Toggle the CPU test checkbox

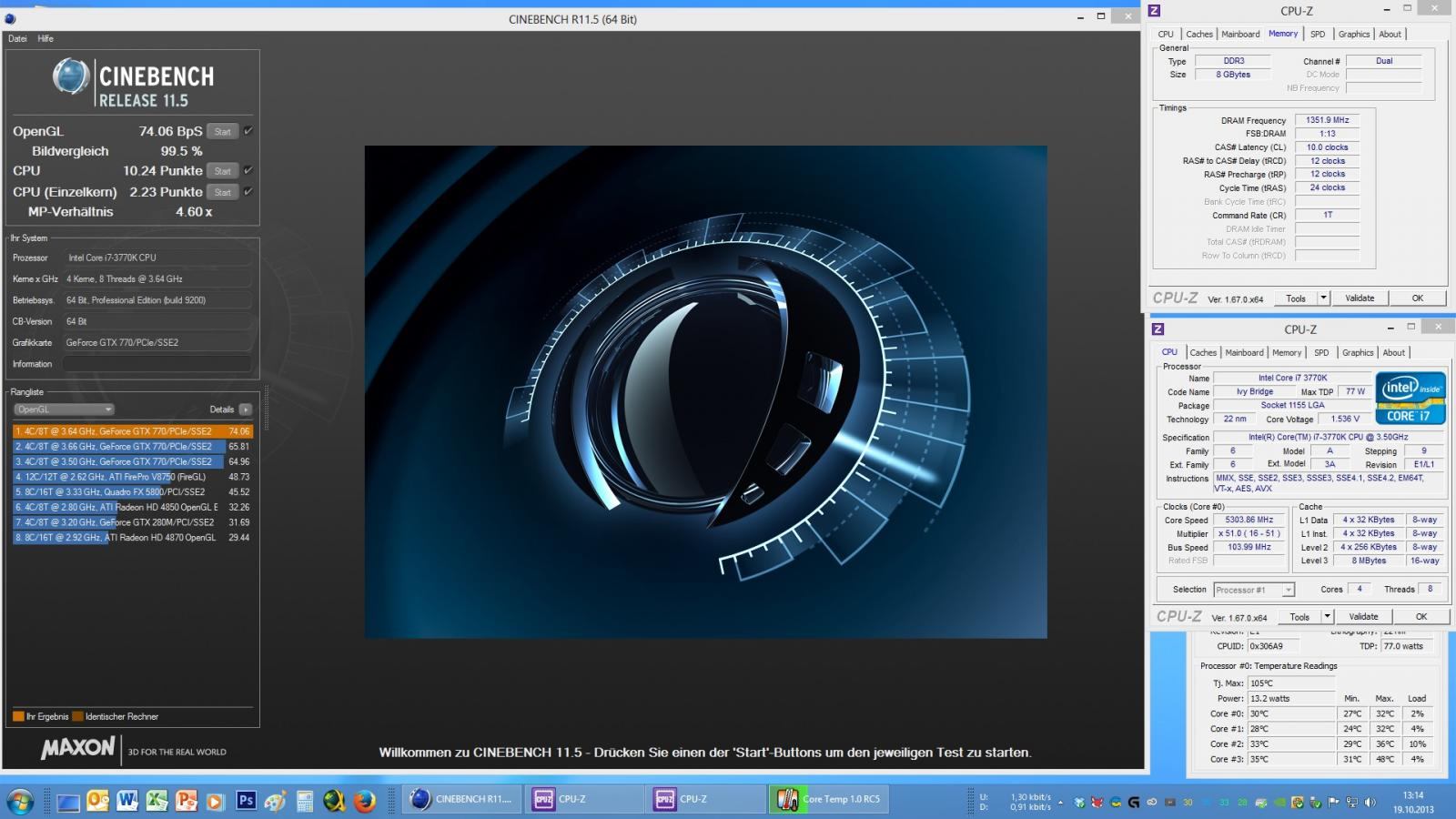248,170
